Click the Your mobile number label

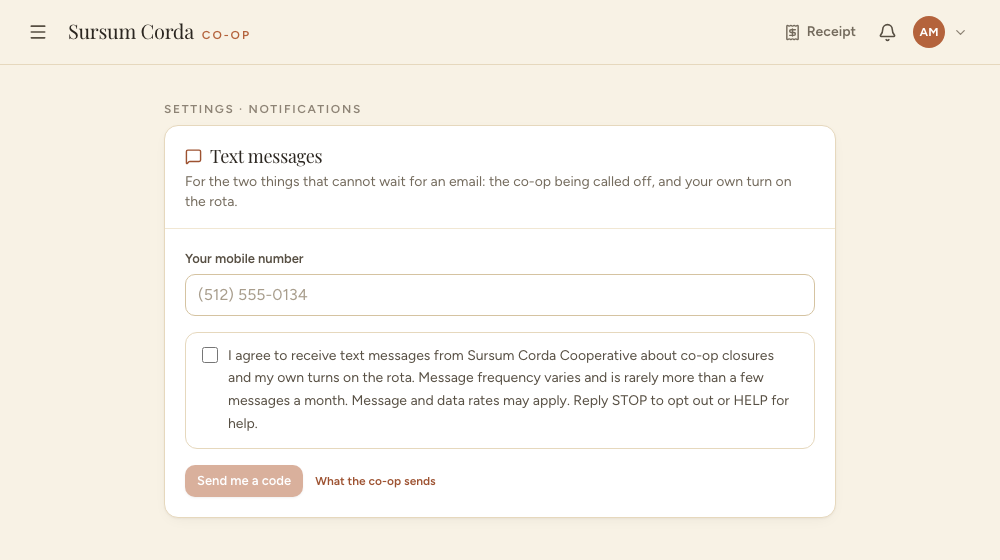click(244, 258)
